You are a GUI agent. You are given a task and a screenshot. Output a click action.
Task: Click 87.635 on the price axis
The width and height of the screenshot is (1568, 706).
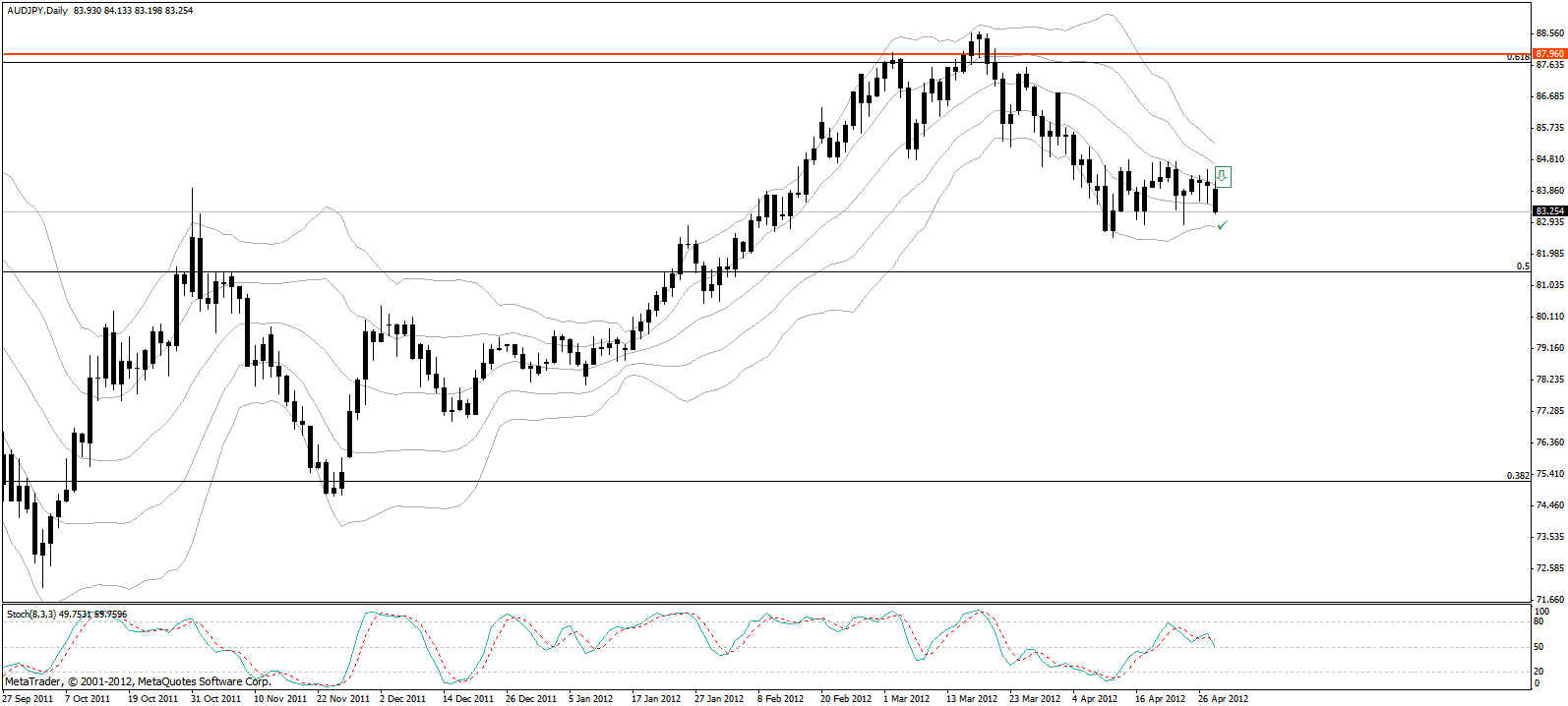(1550, 65)
